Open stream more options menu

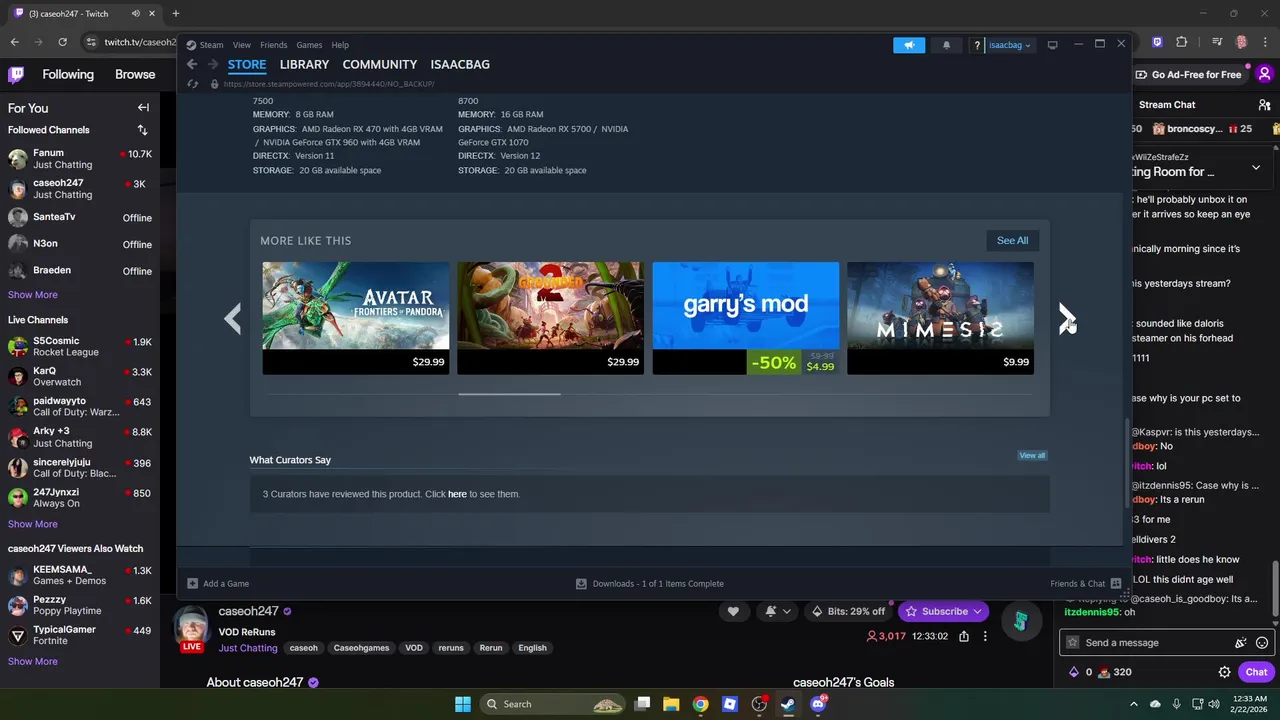[x=985, y=636]
